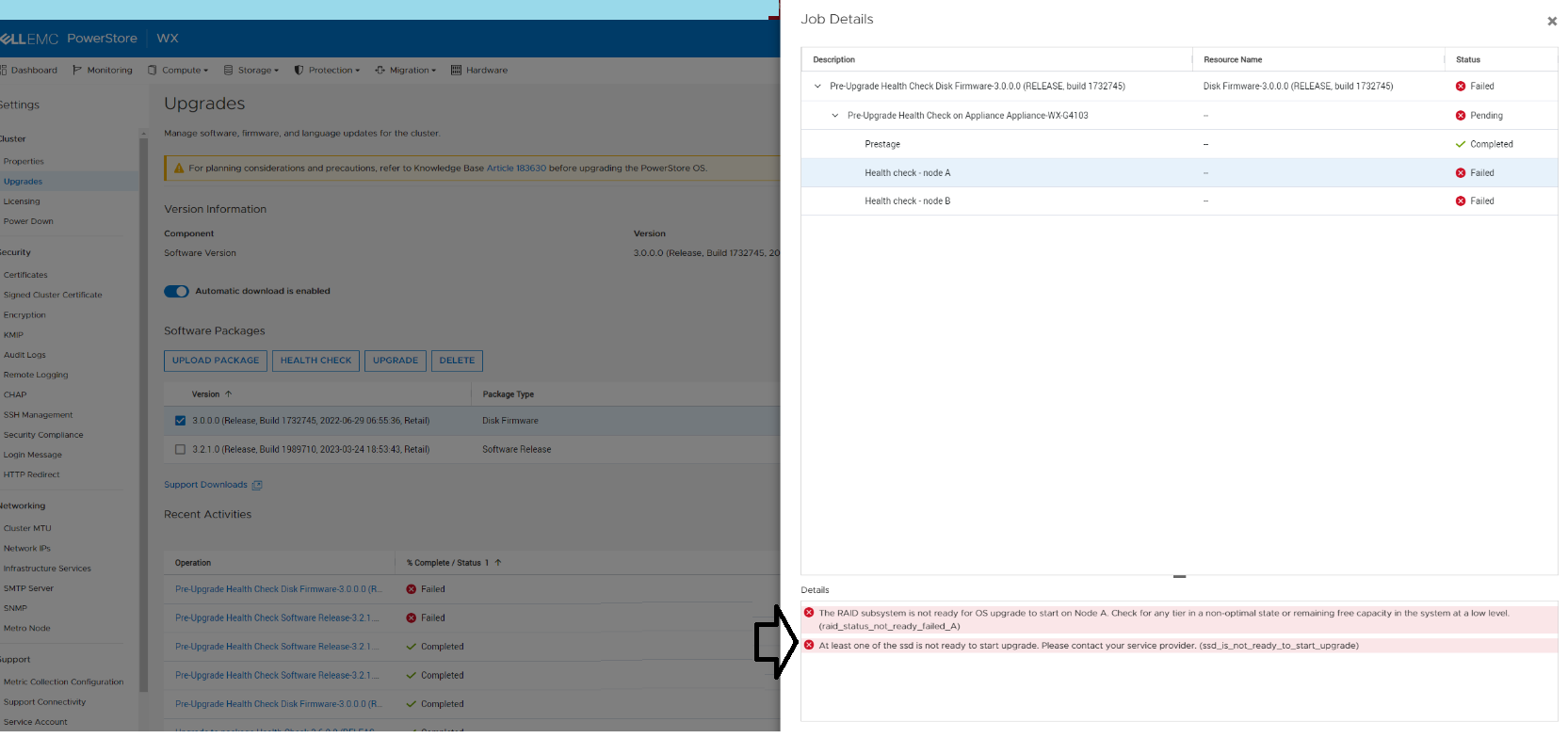Click the Compute icon in navigation bar

153,70
